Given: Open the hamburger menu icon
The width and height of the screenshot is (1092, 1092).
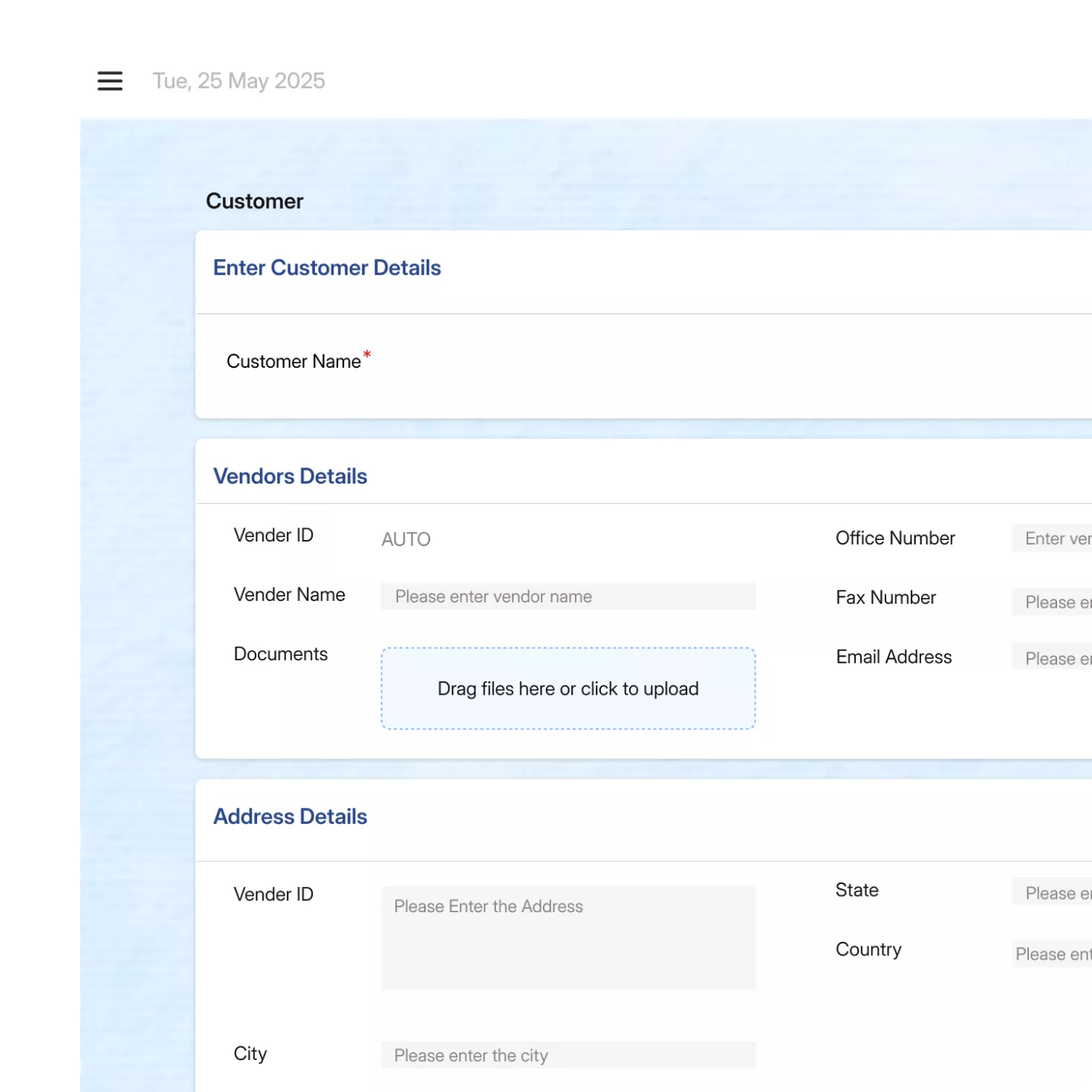Looking at the screenshot, I should (110, 81).
